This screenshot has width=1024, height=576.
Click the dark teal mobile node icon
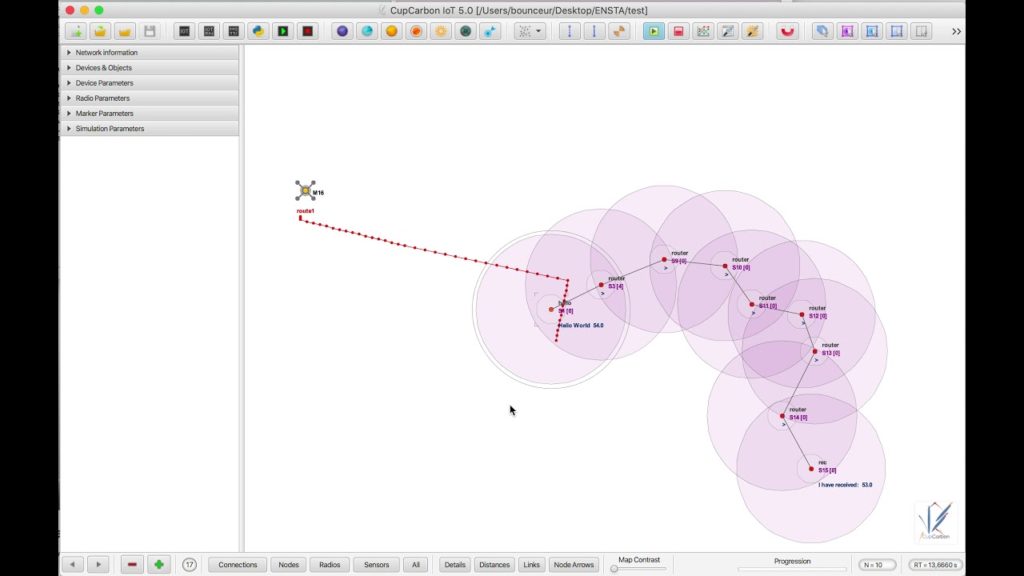[x=465, y=31]
